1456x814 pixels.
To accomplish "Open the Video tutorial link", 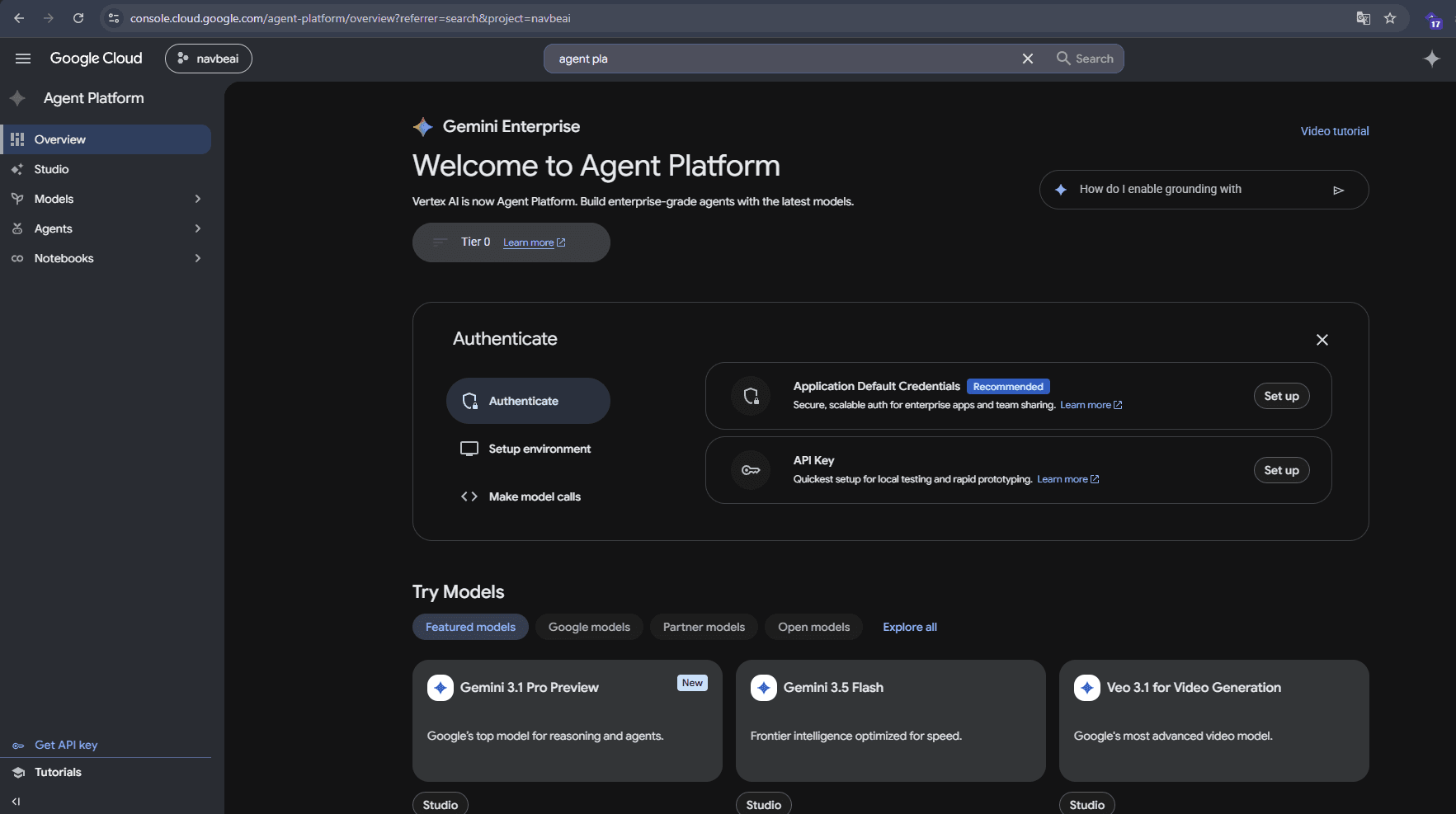I will [1335, 131].
